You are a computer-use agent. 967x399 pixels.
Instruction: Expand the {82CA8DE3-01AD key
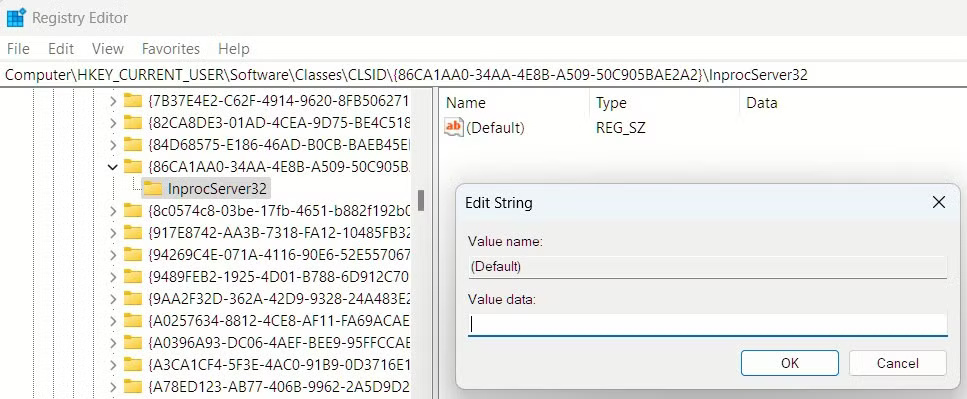point(113,123)
